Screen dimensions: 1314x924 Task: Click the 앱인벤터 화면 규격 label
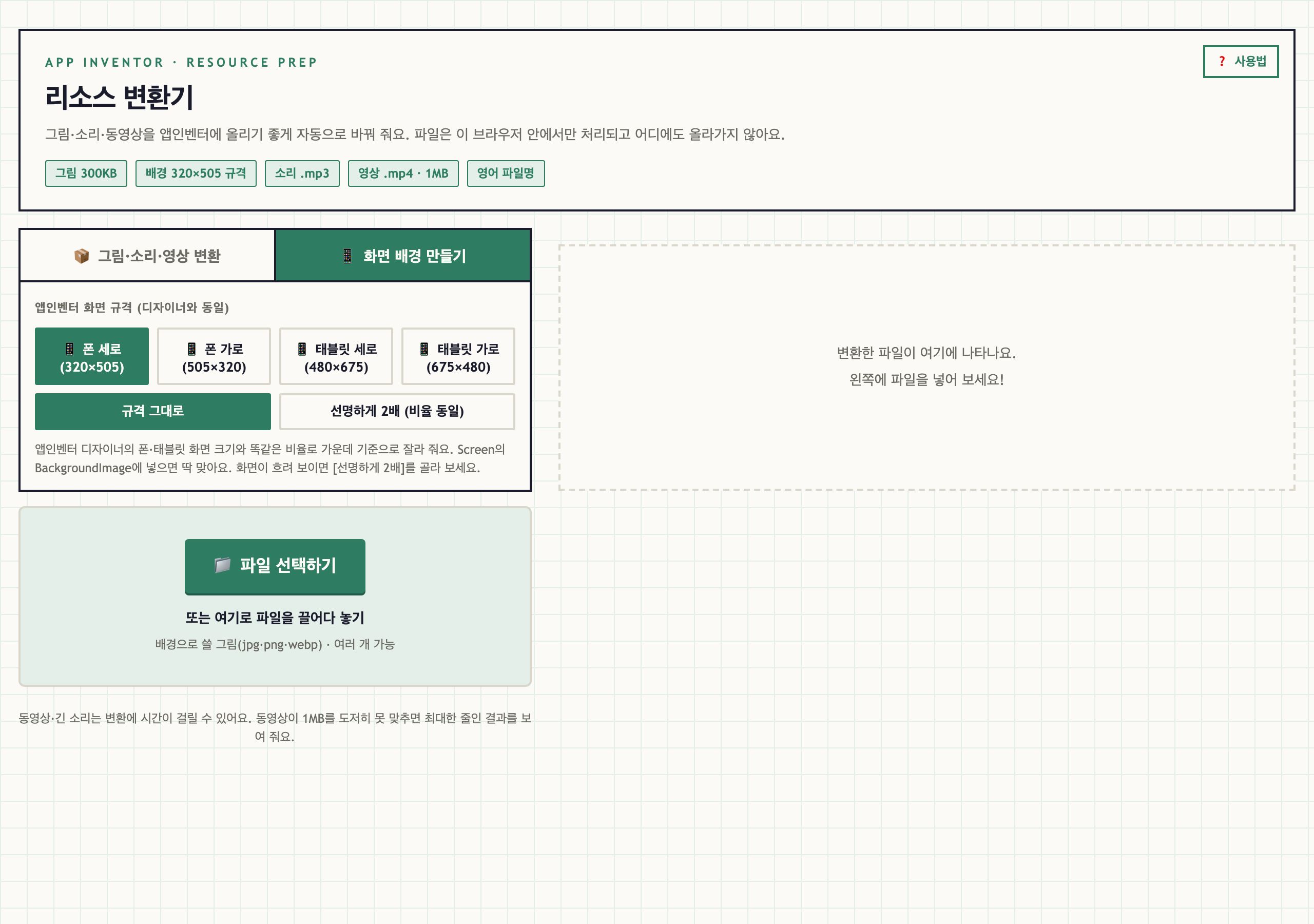click(131, 308)
